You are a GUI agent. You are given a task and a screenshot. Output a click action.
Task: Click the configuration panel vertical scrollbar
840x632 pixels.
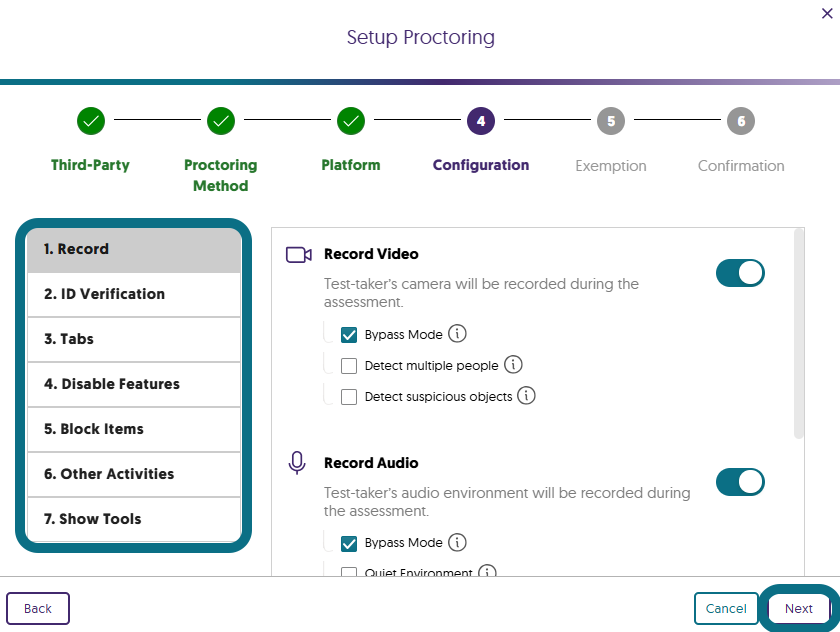coord(799,334)
